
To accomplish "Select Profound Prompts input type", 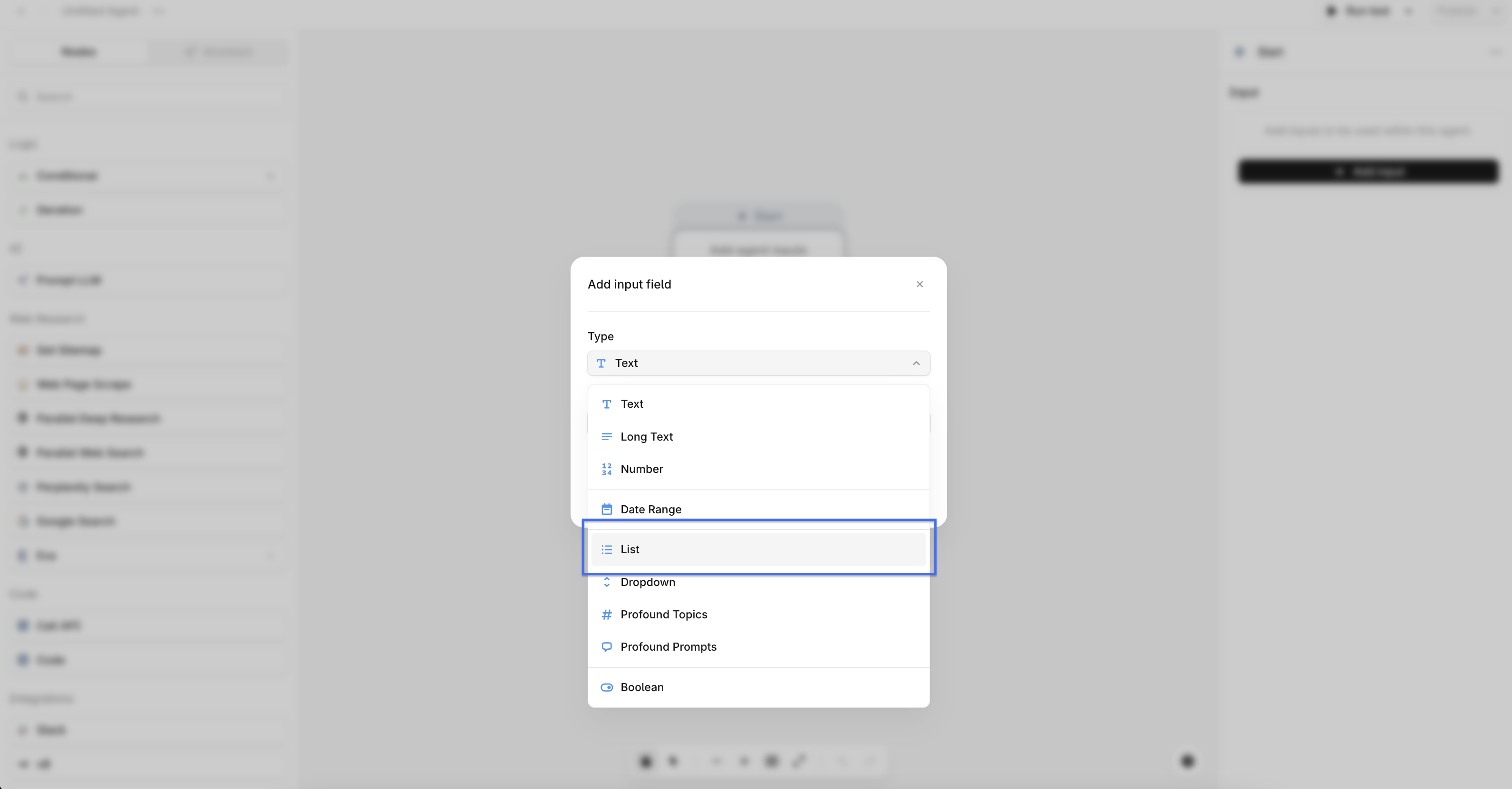I will coord(668,646).
